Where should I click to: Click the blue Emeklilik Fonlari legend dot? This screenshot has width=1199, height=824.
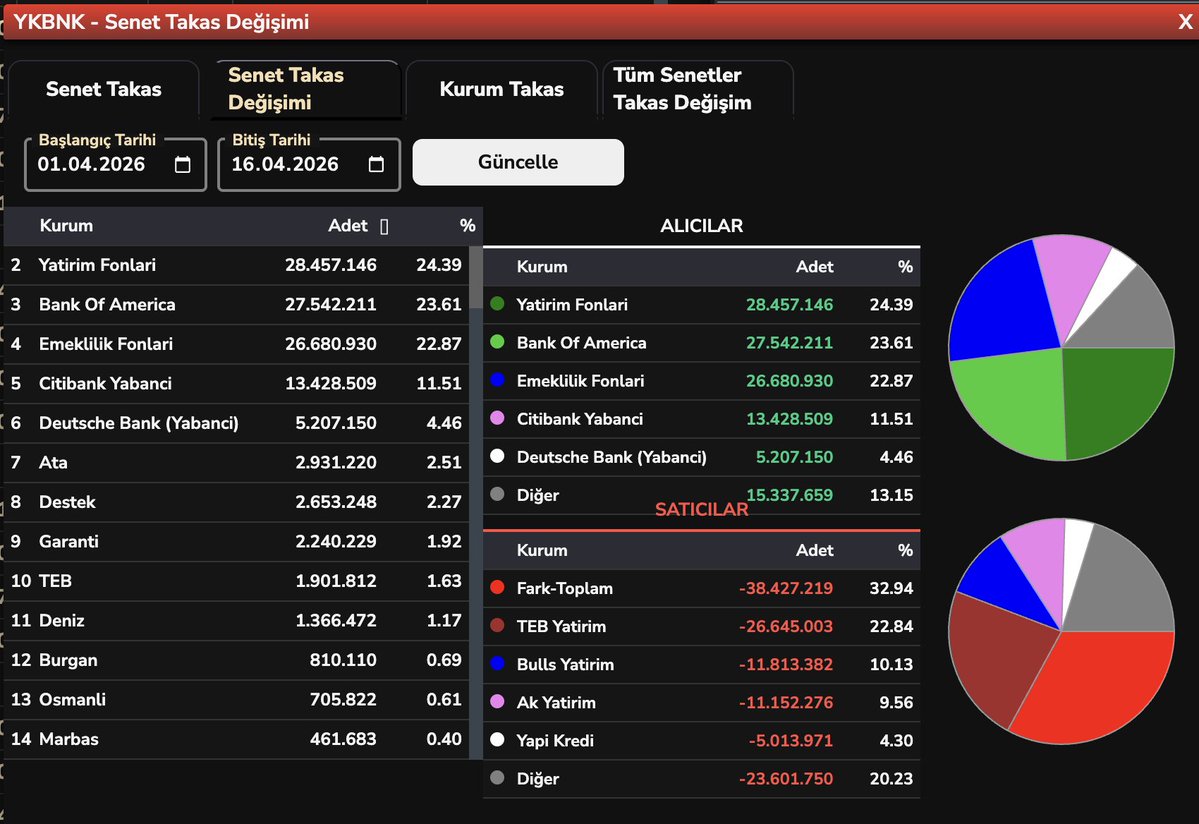coord(497,380)
